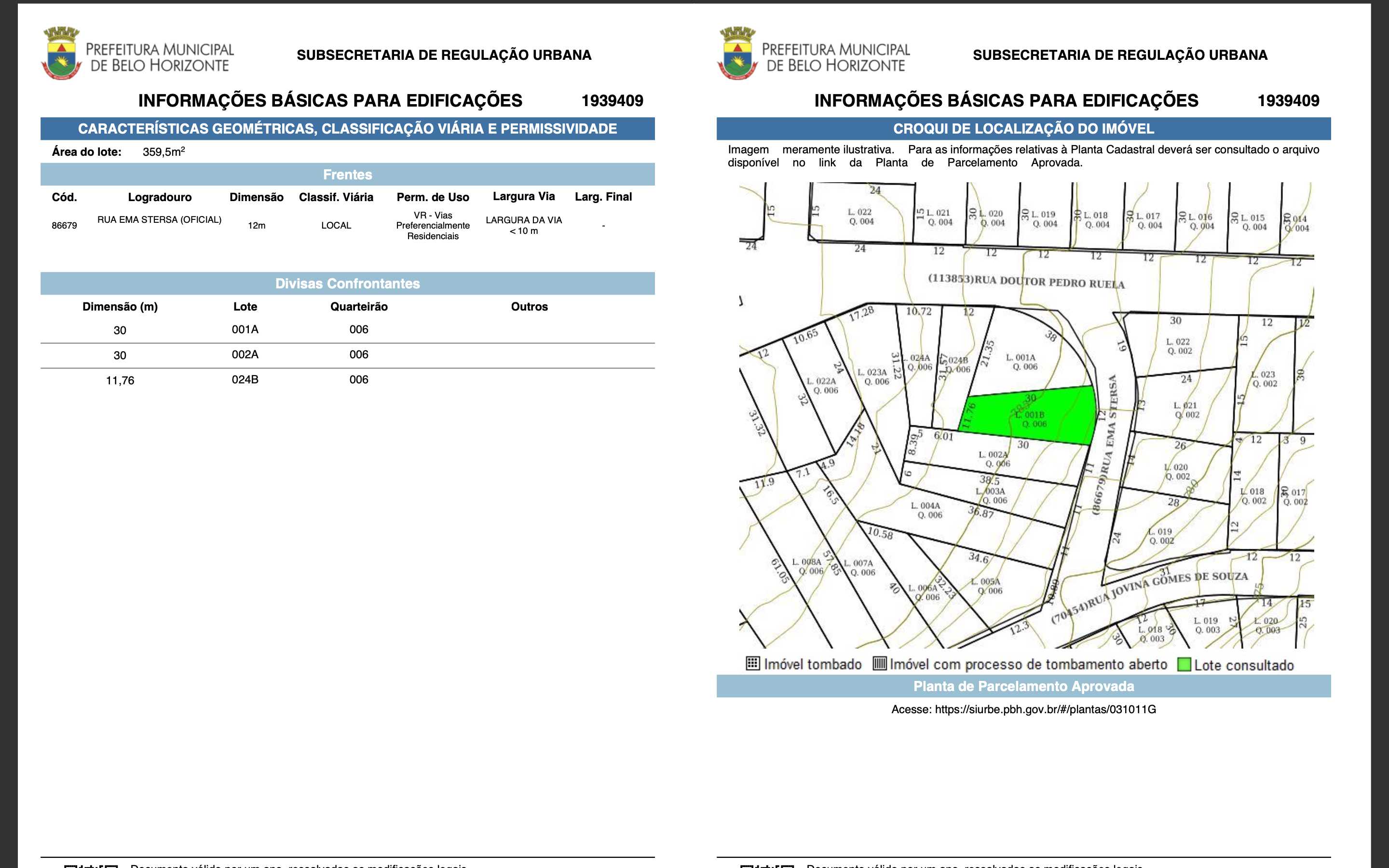Image resolution: width=1389 pixels, height=868 pixels.
Task: Select the 'LOCAL' road classification value
Action: click(336, 226)
